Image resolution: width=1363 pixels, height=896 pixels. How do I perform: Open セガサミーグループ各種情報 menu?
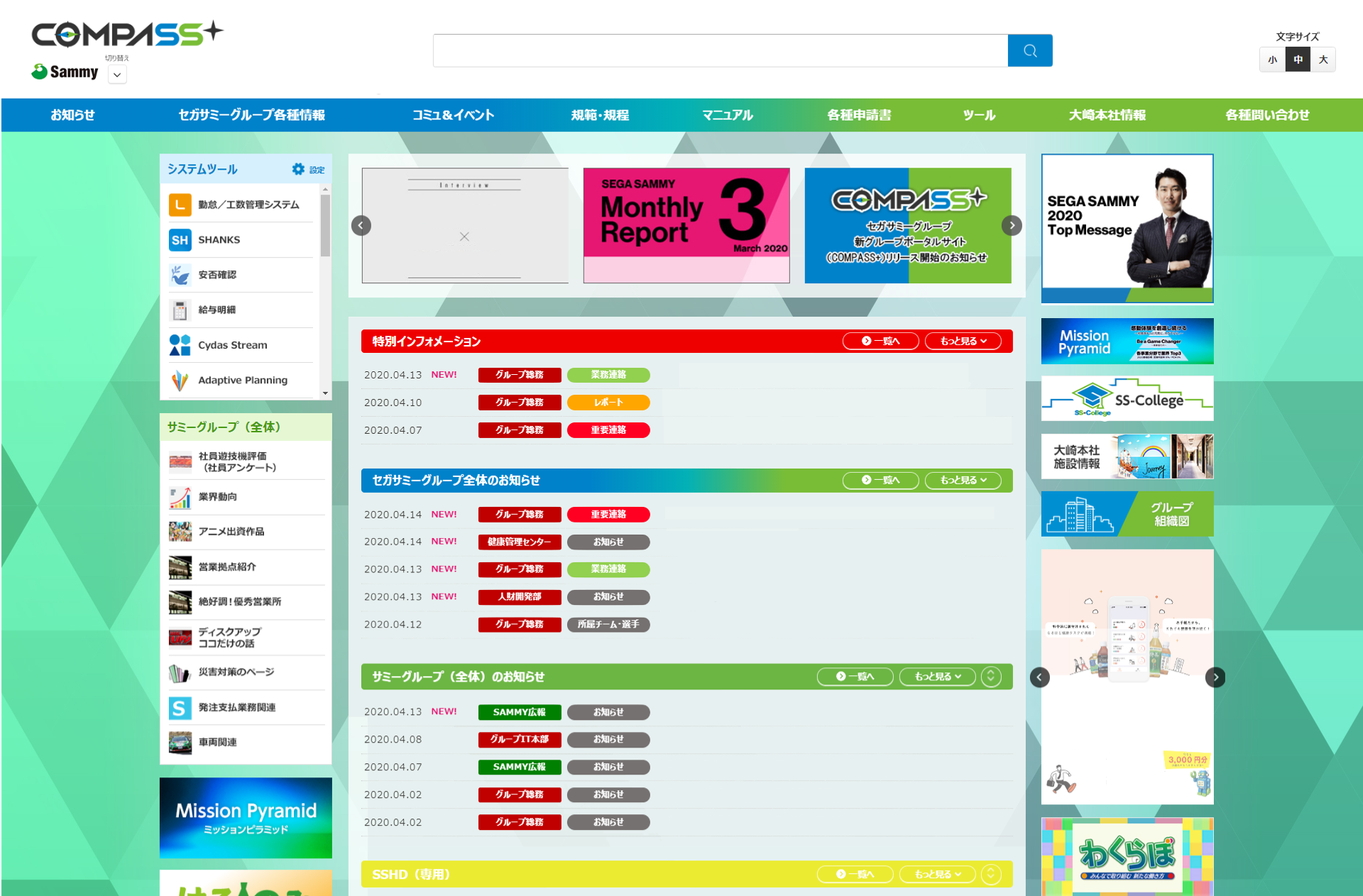[251, 115]
